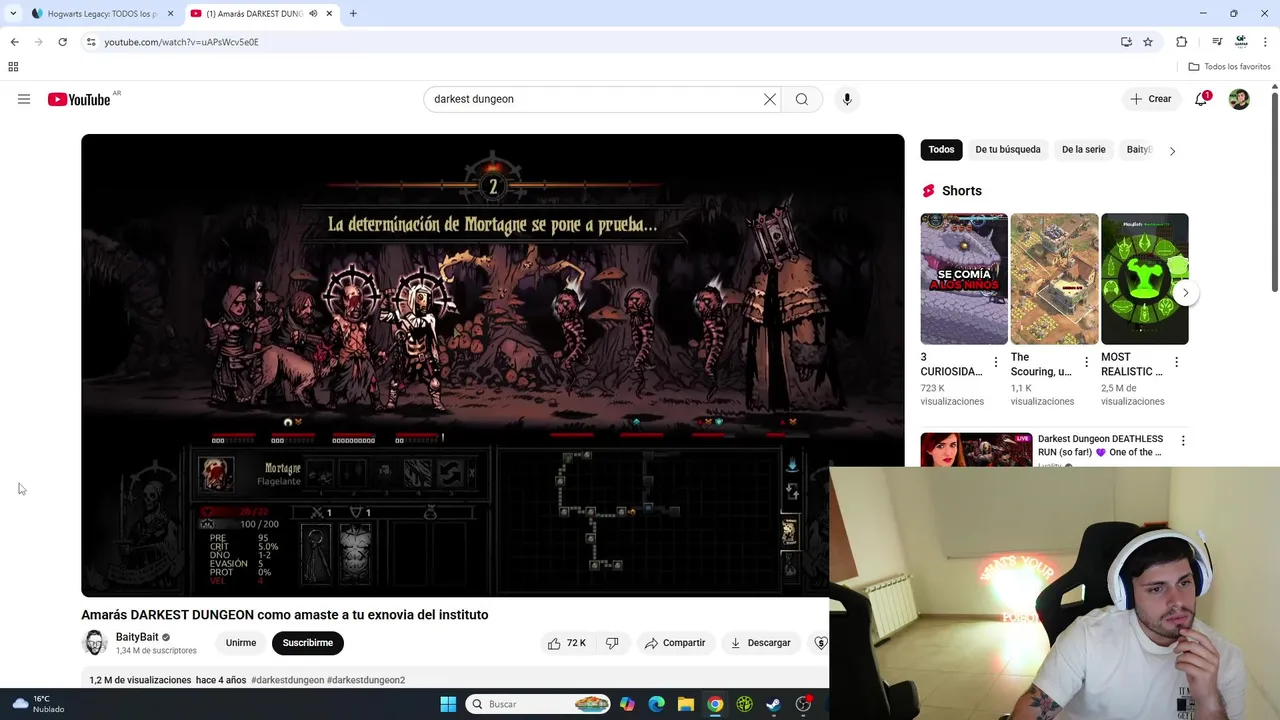View site information icon in address bar
This screenshot has height=720, width=1280.
click(x=91, y=42)
